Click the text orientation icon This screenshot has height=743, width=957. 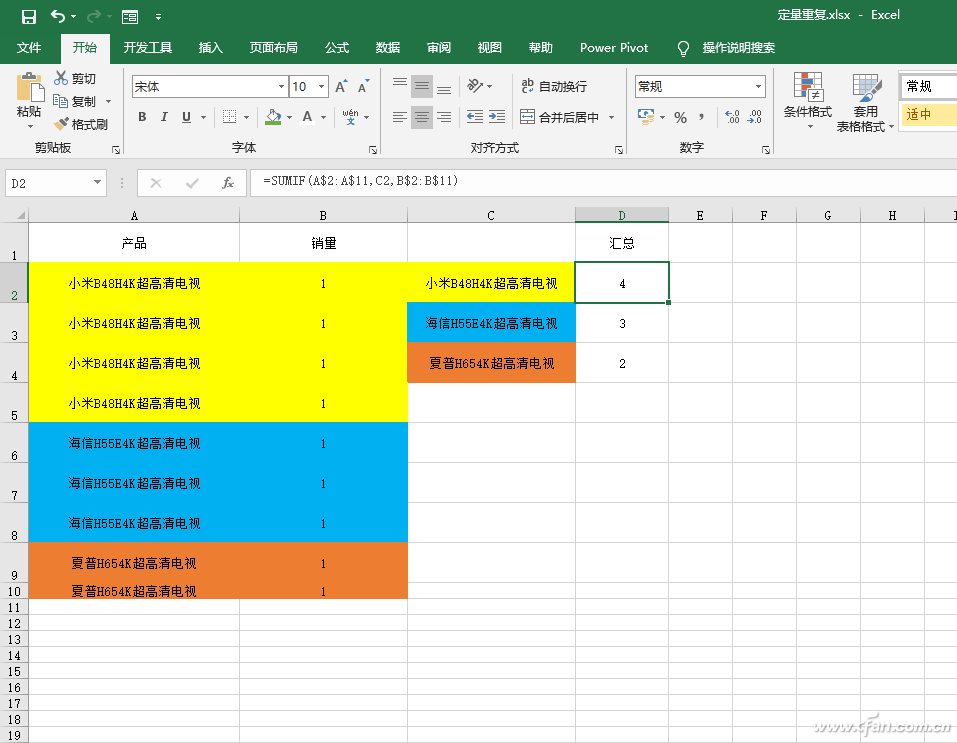(x=475, y=86)
